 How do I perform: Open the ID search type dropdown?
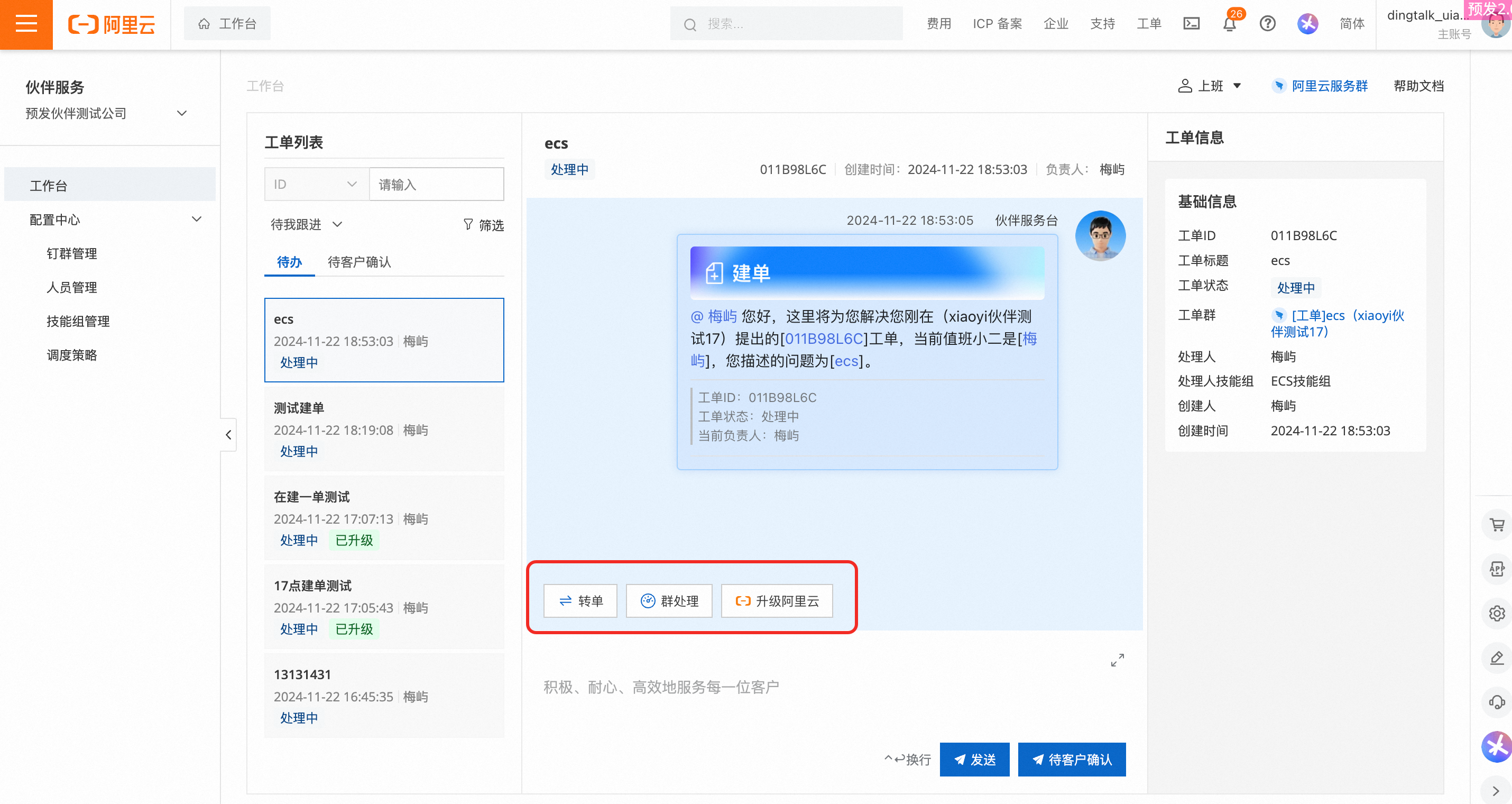pos(316,185)
